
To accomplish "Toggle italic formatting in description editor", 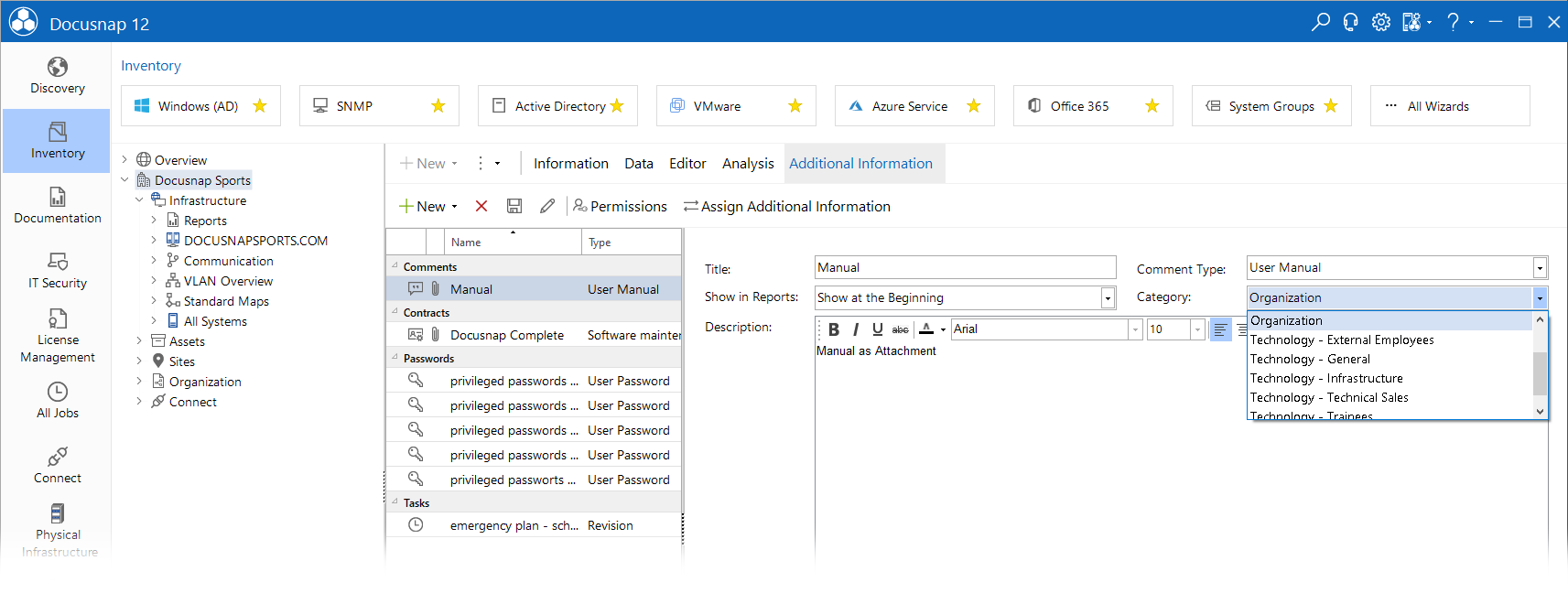I will [x=856, y=329].
